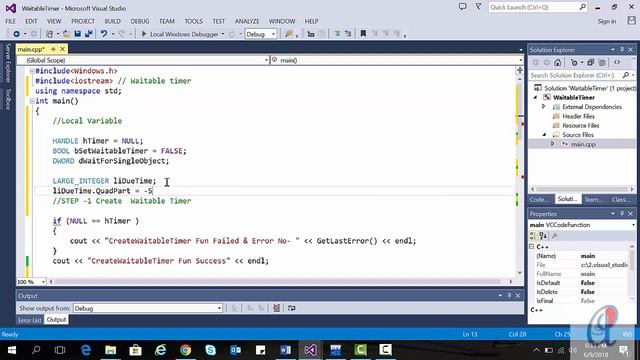Click Collapse All in Solution Explorer toolbar

(x=590, y=62)
